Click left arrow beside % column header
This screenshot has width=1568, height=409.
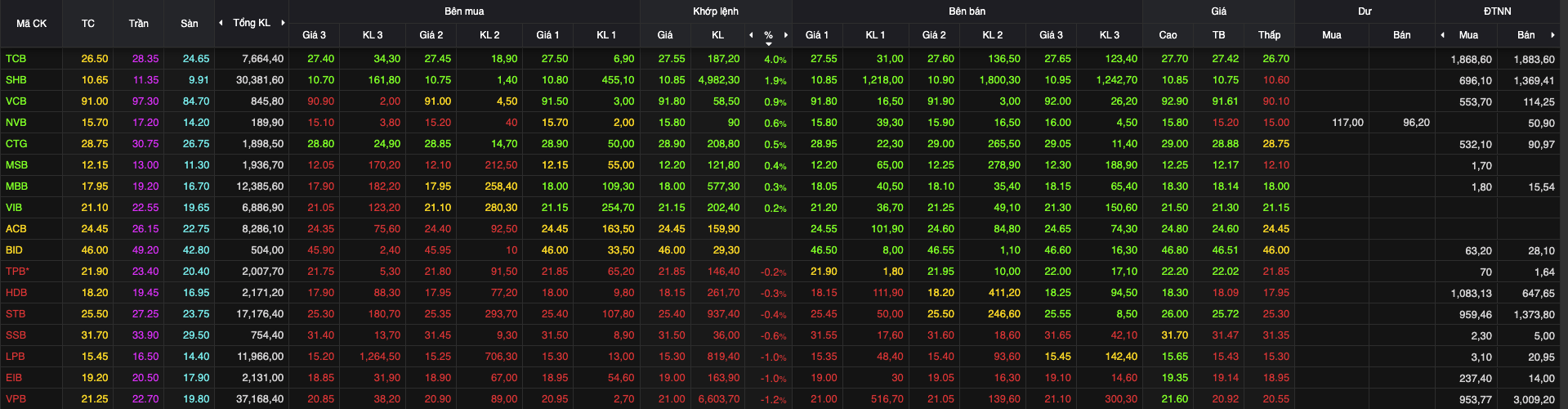pos(751,35)
